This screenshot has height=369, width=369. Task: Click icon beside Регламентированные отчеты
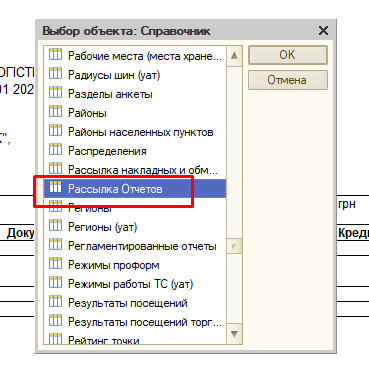tap(55, 244)
